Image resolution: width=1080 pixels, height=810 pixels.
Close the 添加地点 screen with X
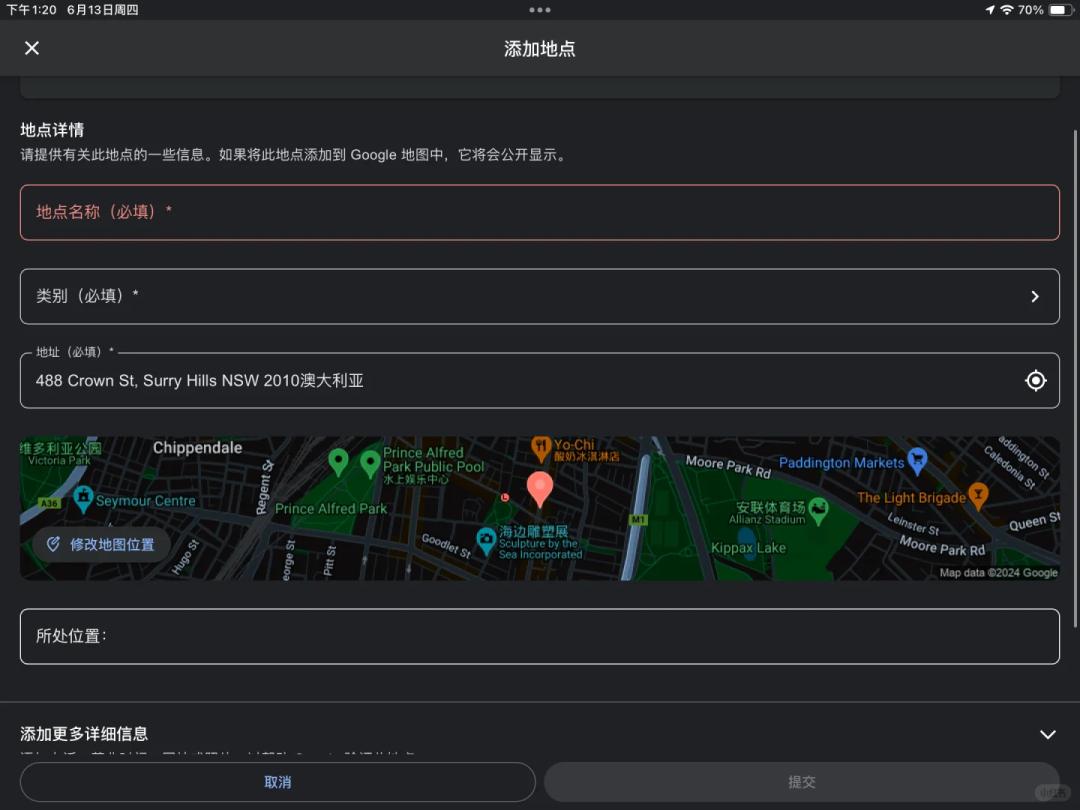coord(32,48)
